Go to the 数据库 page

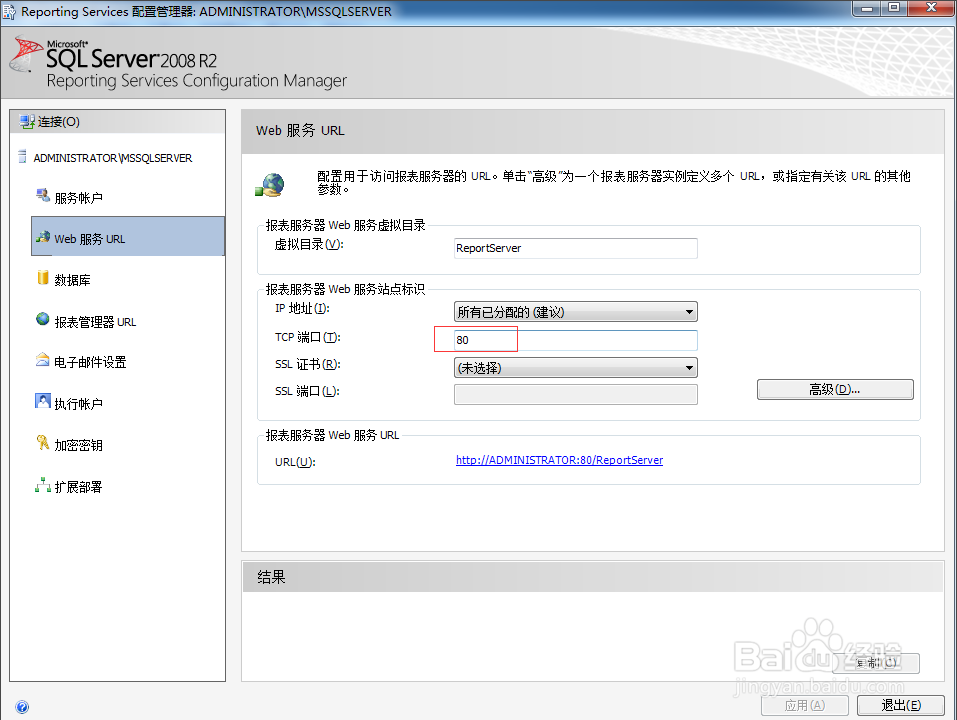pyautogui.click(x=73, y=280)
